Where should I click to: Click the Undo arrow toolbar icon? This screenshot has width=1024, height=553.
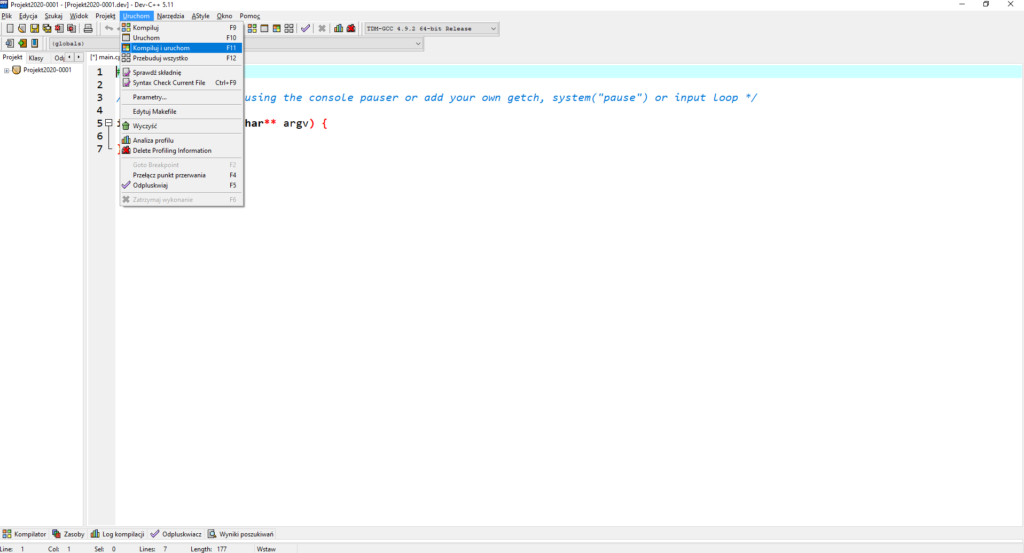[108, 28]
